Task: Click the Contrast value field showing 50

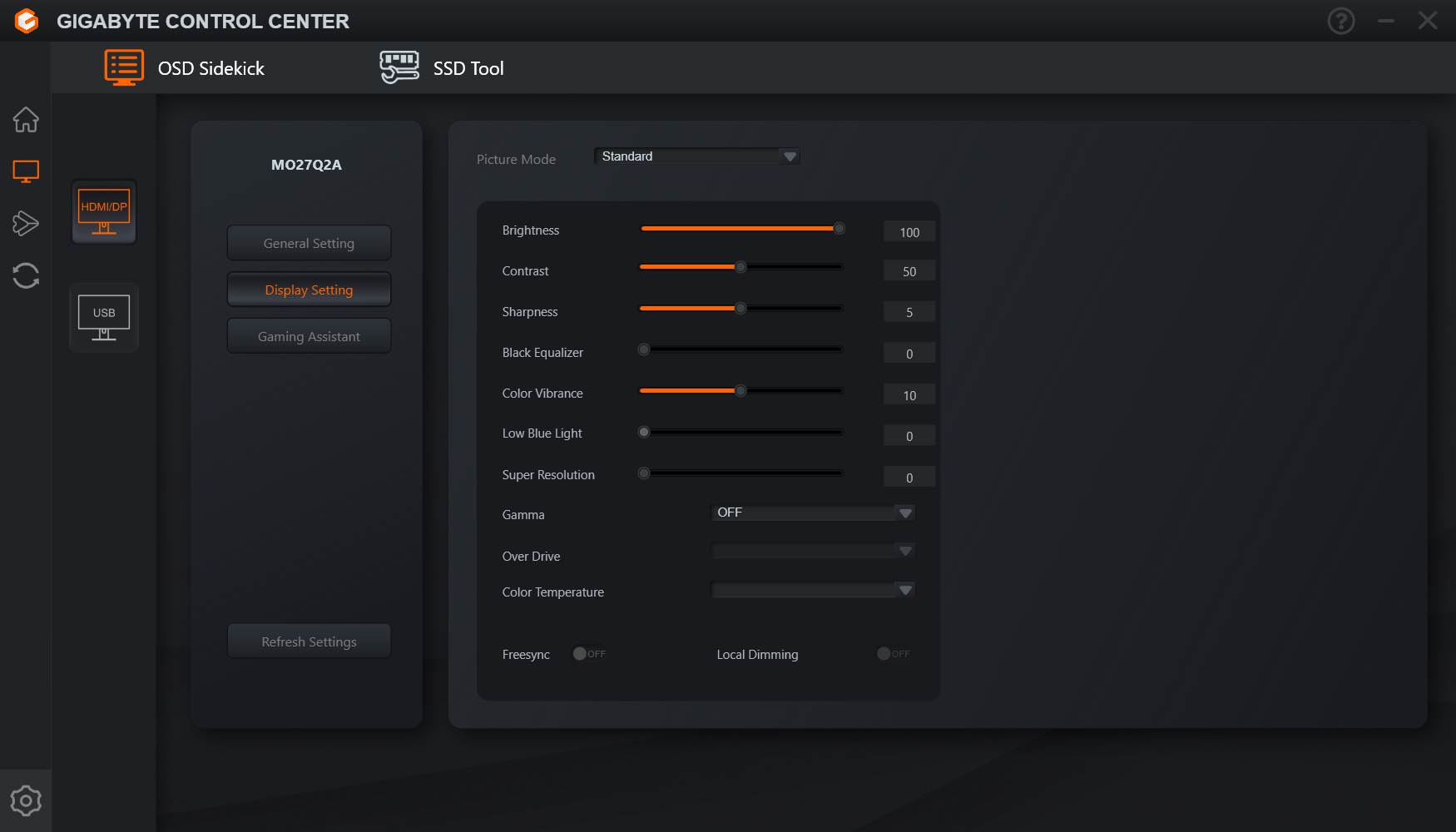Action: click(x=909, y=270)
